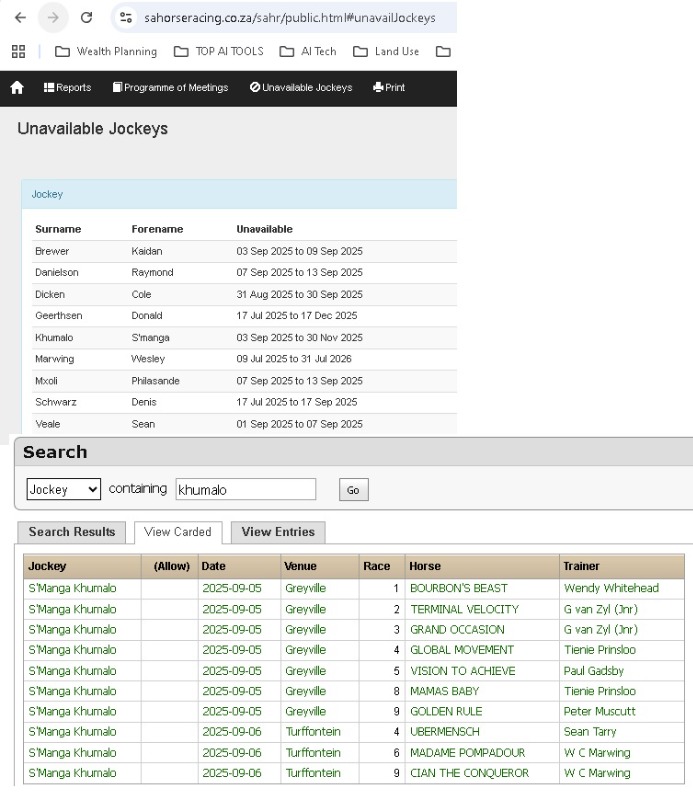Viewport: 693px width, 800px height.
Task: Open Programme of Meetings menu item
Action: (170, 88)
